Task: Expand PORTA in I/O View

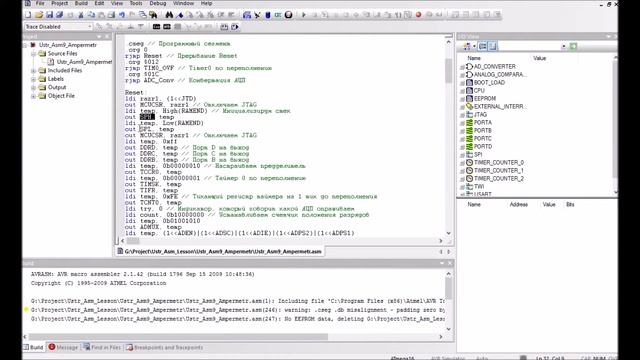Action: 462,123
